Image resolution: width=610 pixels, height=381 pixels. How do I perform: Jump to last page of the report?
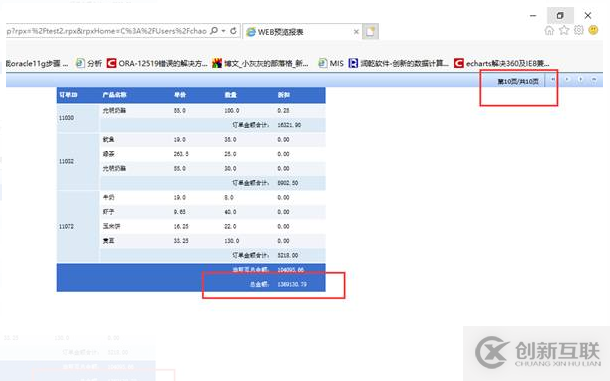[x=594, y=80]
